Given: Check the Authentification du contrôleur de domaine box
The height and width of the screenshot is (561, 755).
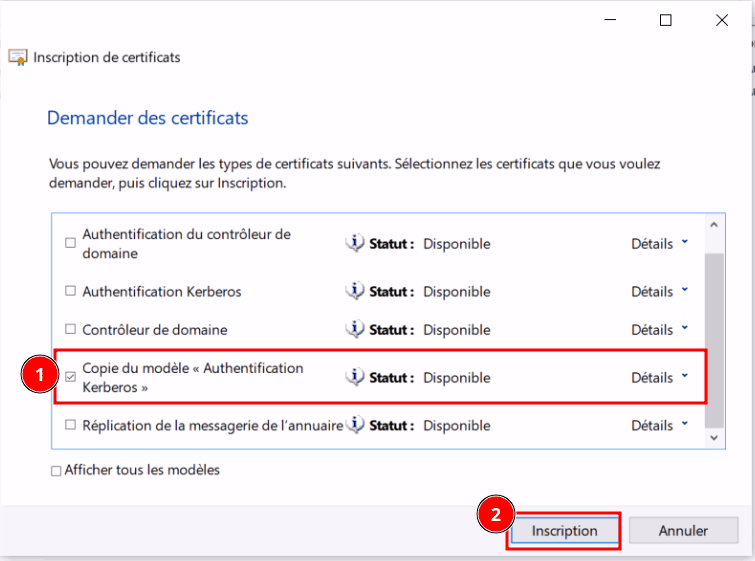Looking at the screenshot, I should coord(70,243).
